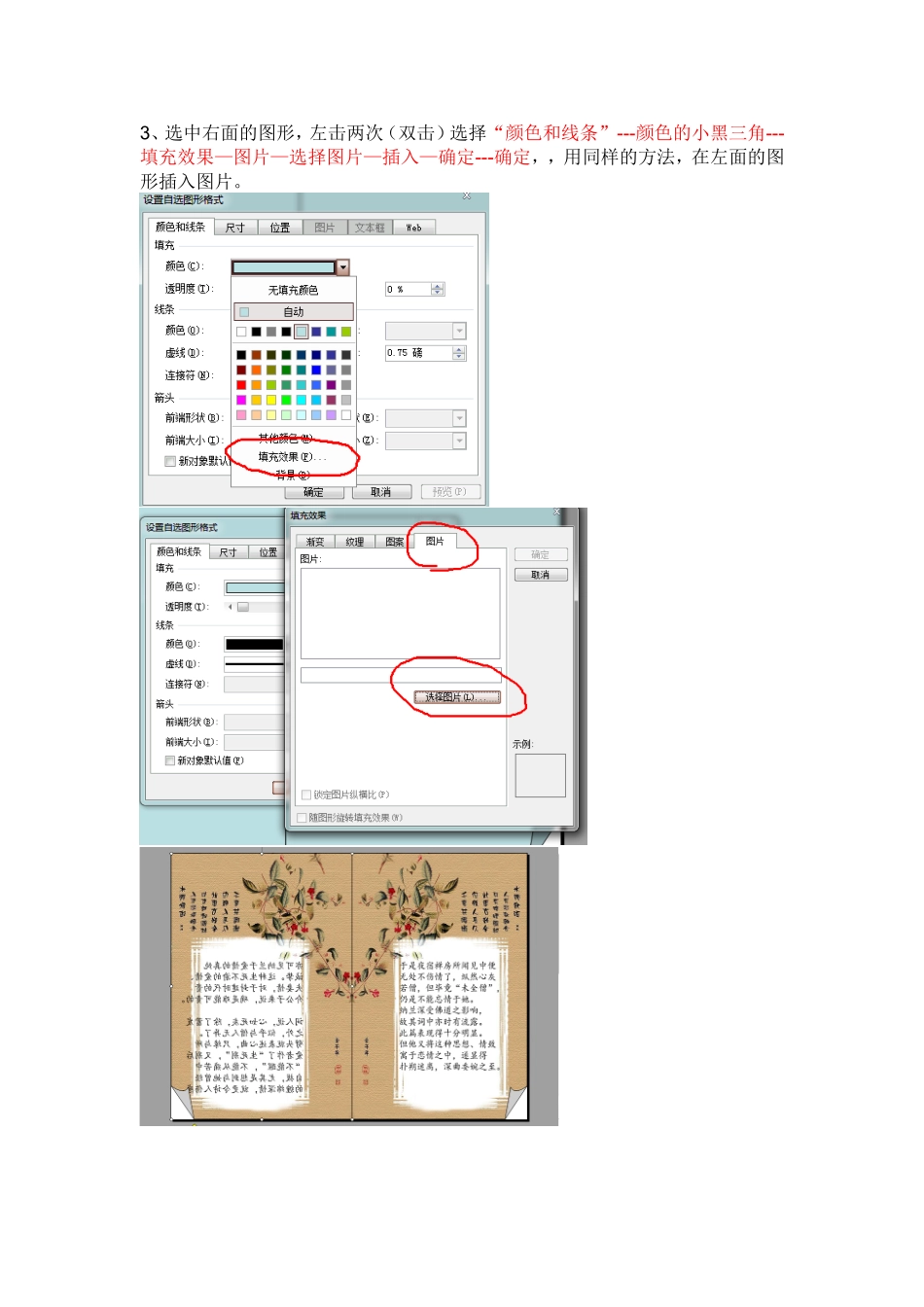Choose the brown swatch in the palette

(x=257, y=355)
